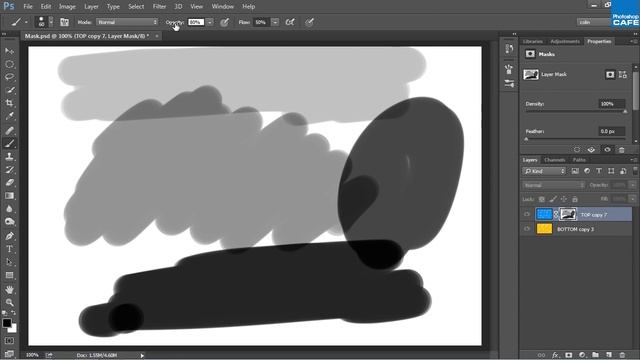Select the Healing Brush tool
This screenshot has width=640, height=360.
[9, 131]
